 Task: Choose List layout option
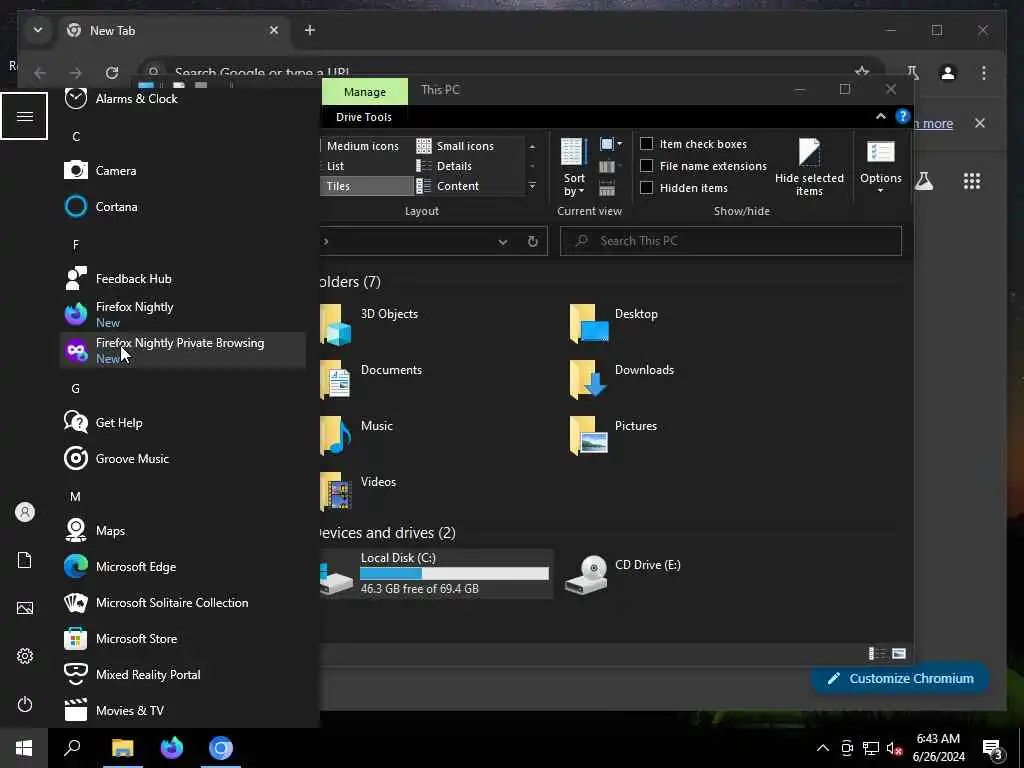(x=335, y=166)
